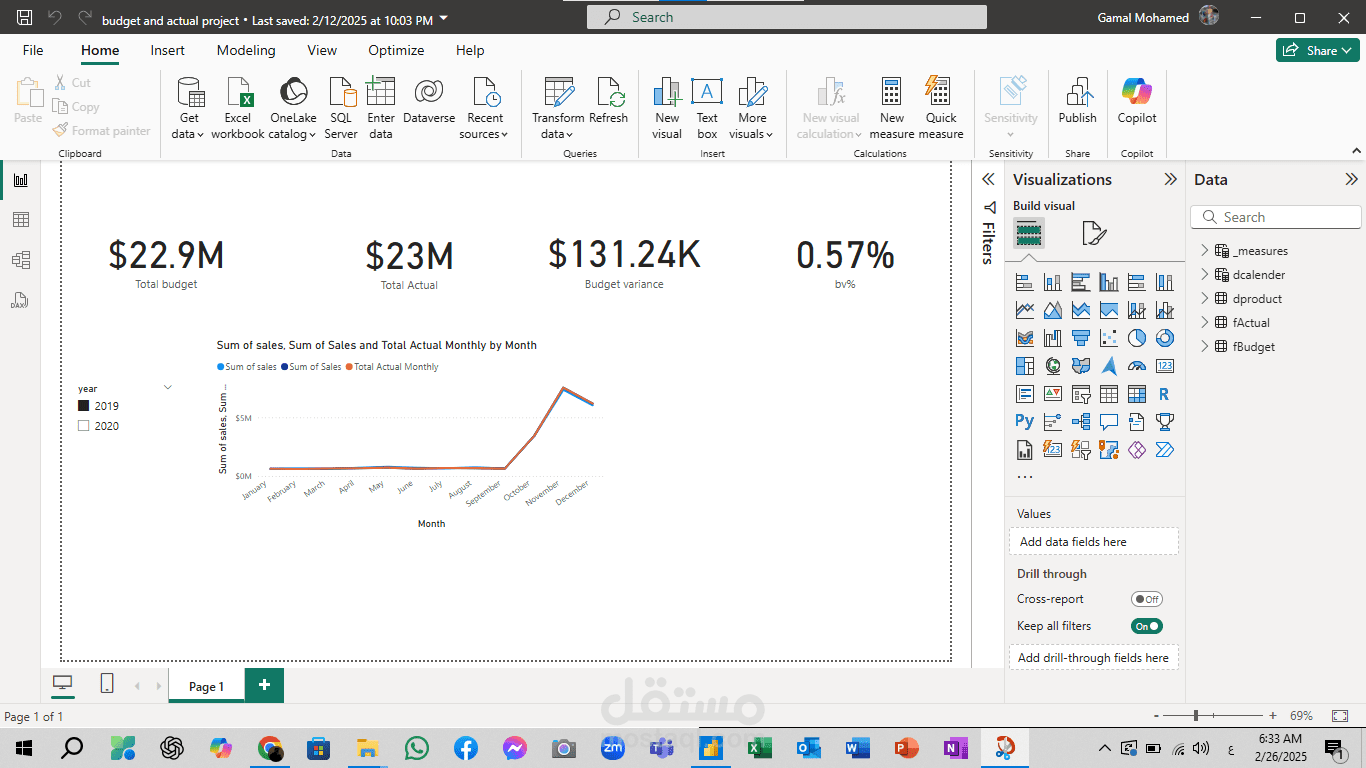Switch to the View ribbon tab

[322, 50]
